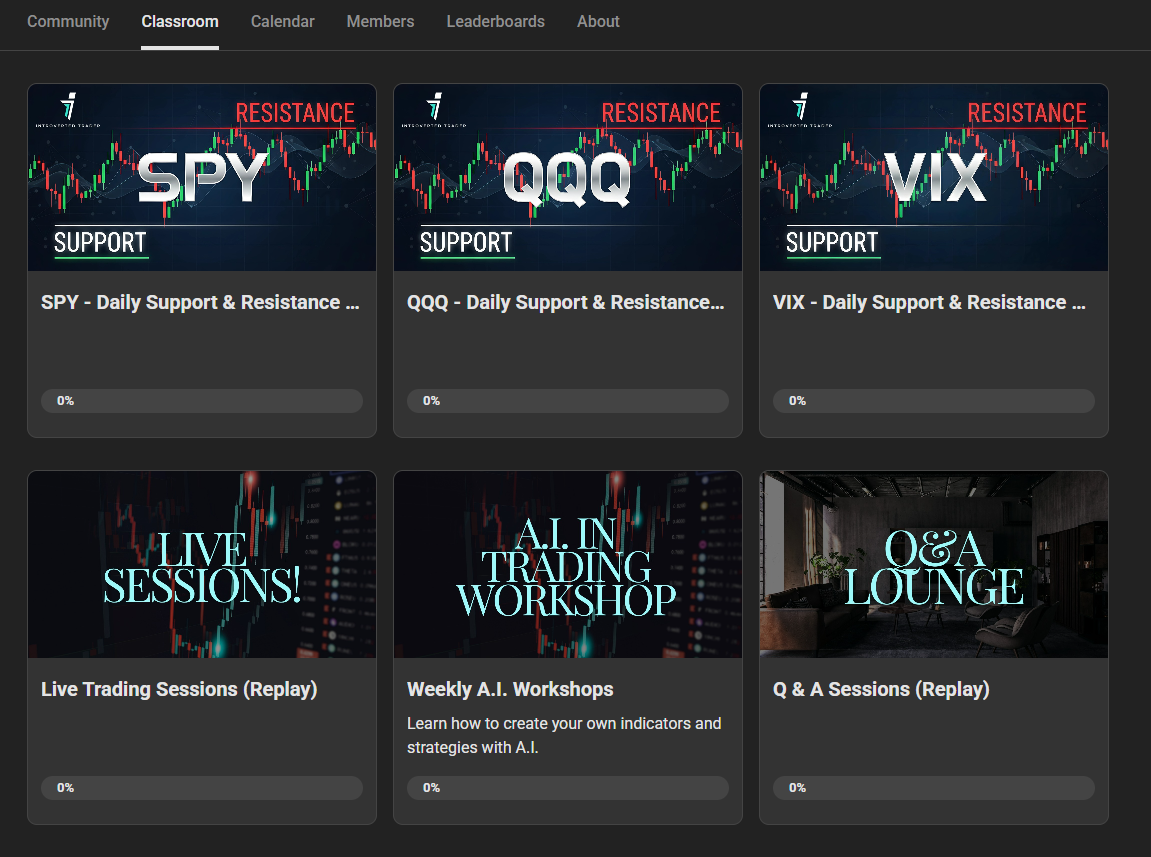Open the Leaderboards tab
Screen dimensions: 1151x857
495,21
